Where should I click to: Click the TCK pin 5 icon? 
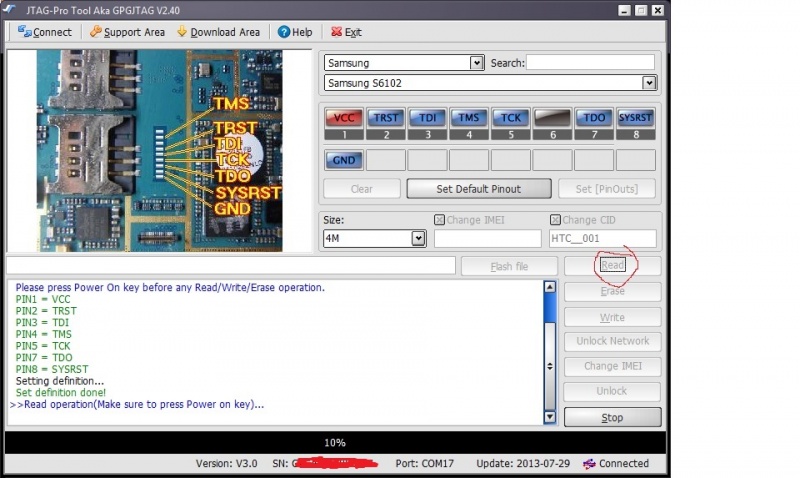pos(511,118)
